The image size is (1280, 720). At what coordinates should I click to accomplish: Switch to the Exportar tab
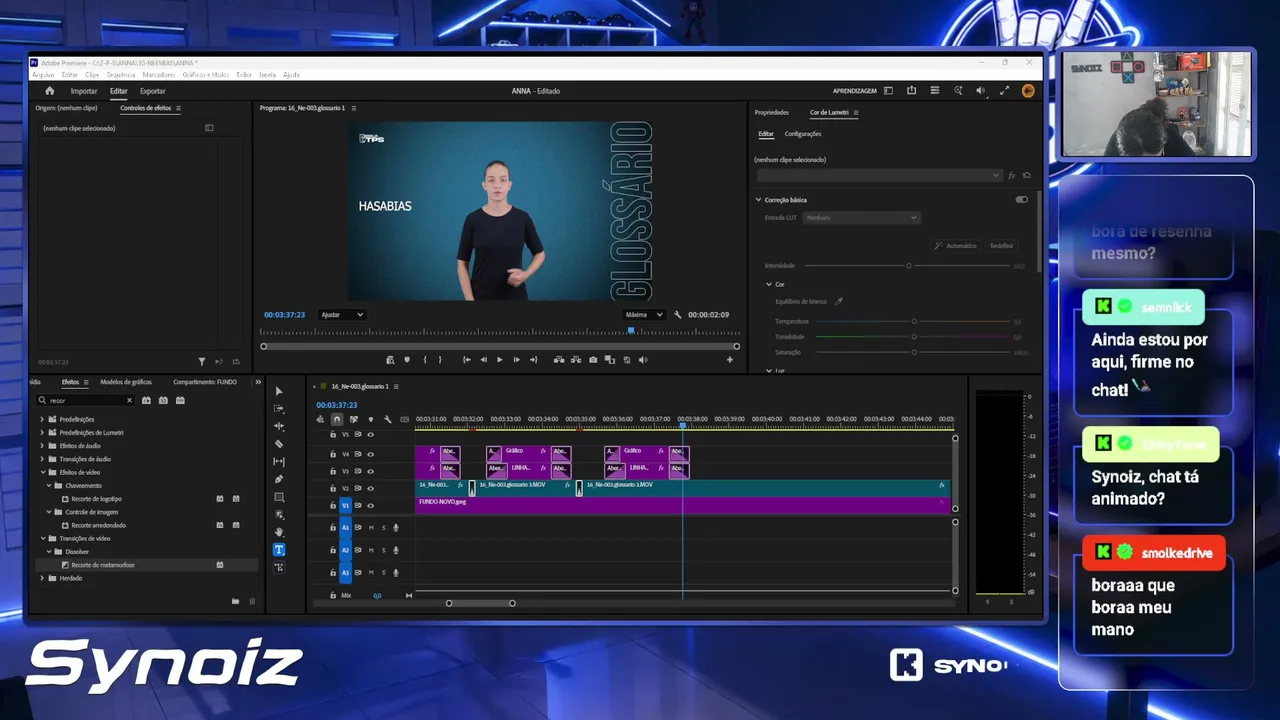[153, 91]
